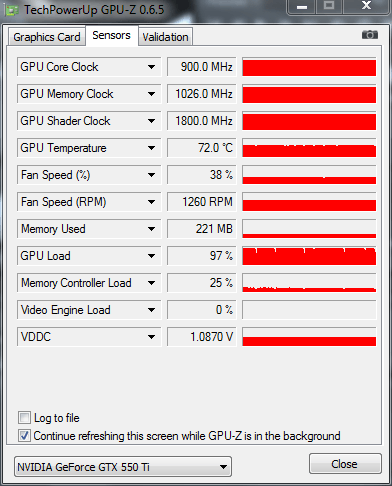Click the 97 % GPU Load value field
This screenshot has height=486, width=392.
point(202,256)
